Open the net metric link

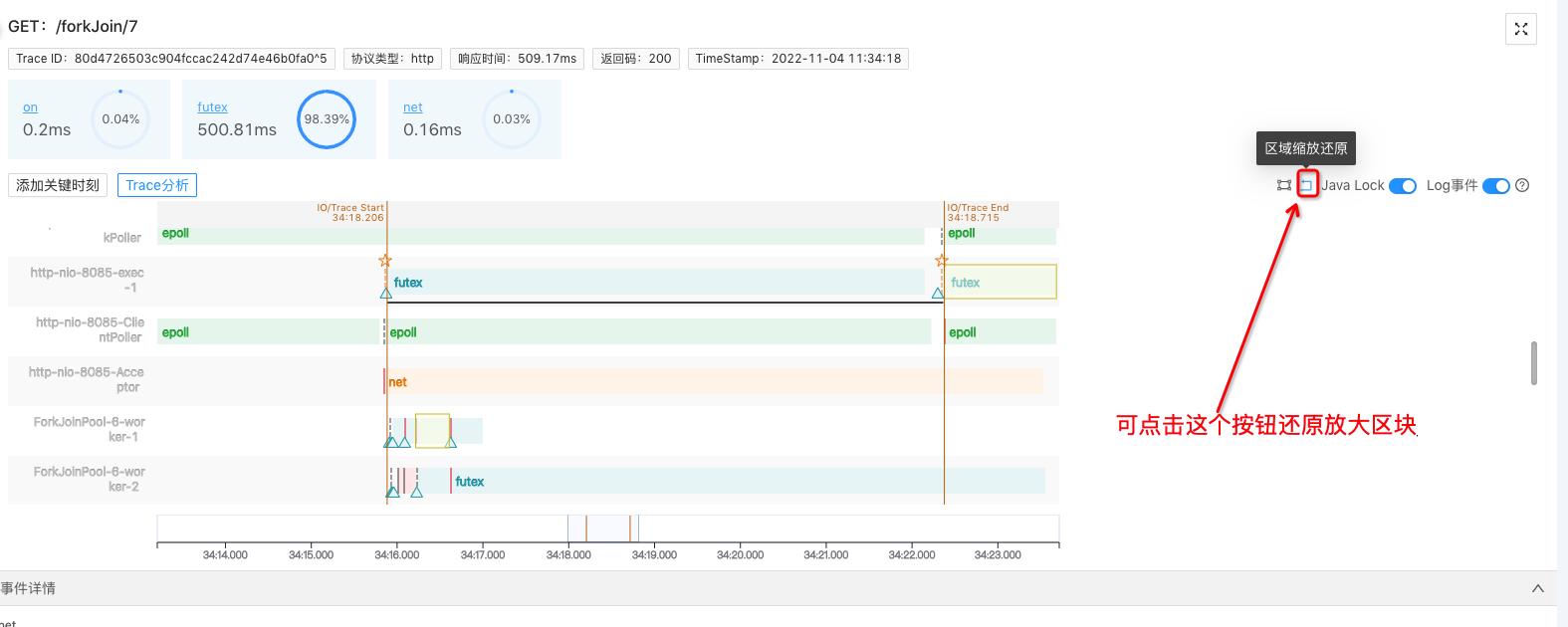[x=412, y=107]
